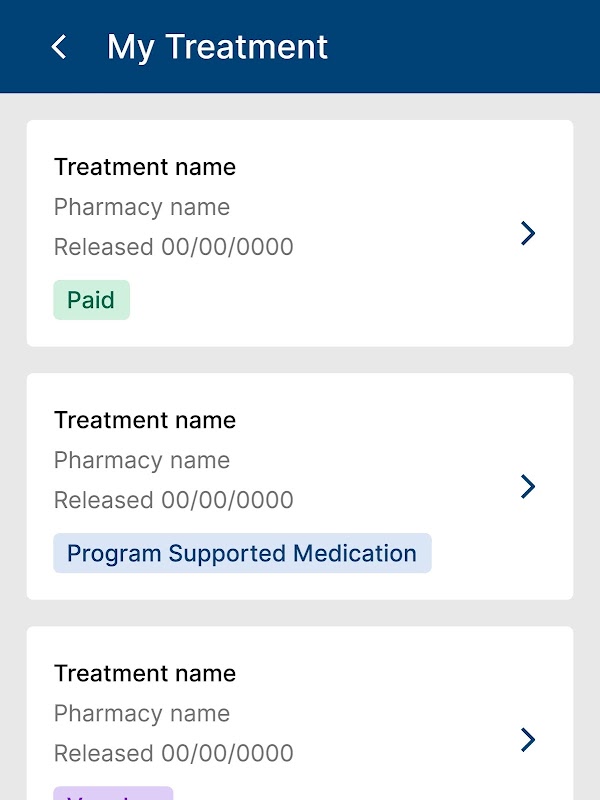
Task: Click the chevron on the third treatment card
Action: 528,739
